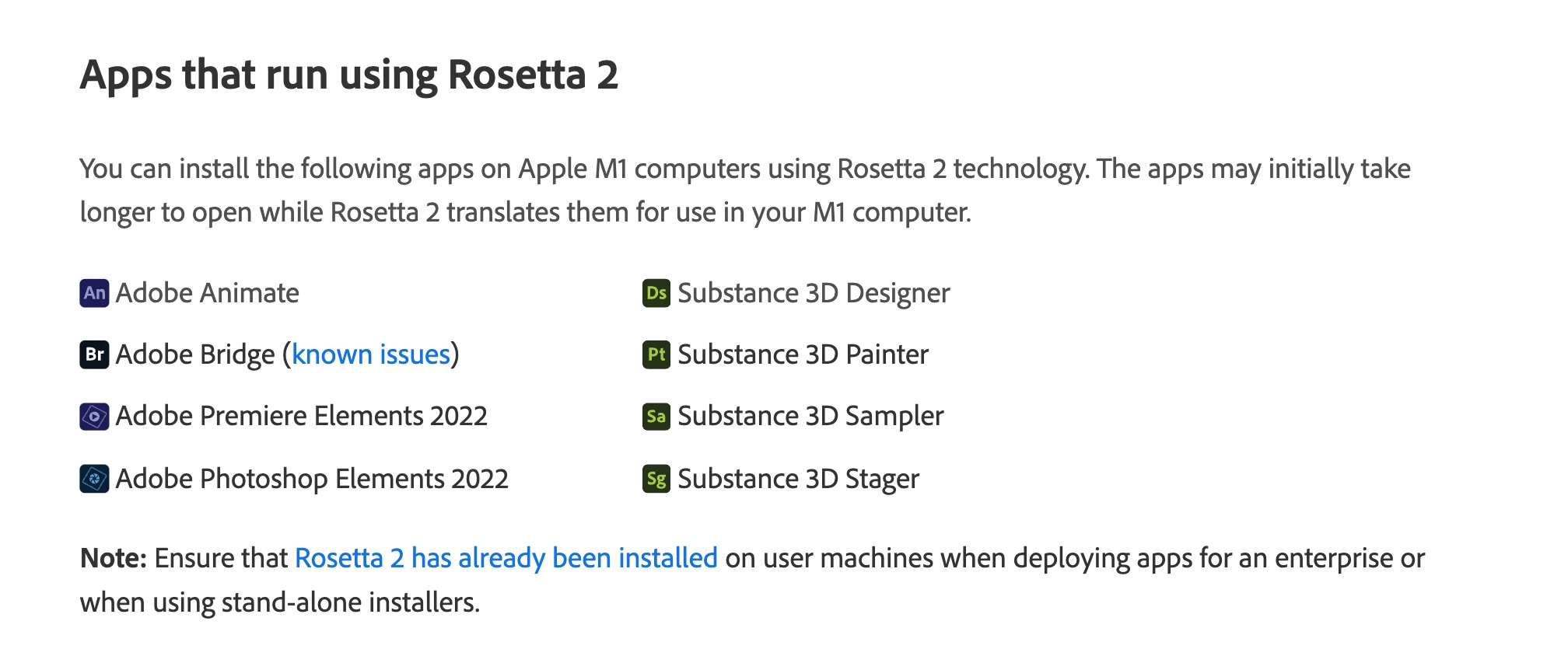This screenshot has width=1568, height=670.
Task: Click the Photoshop Elements 2022 icon
Action: tap(94, 479)
